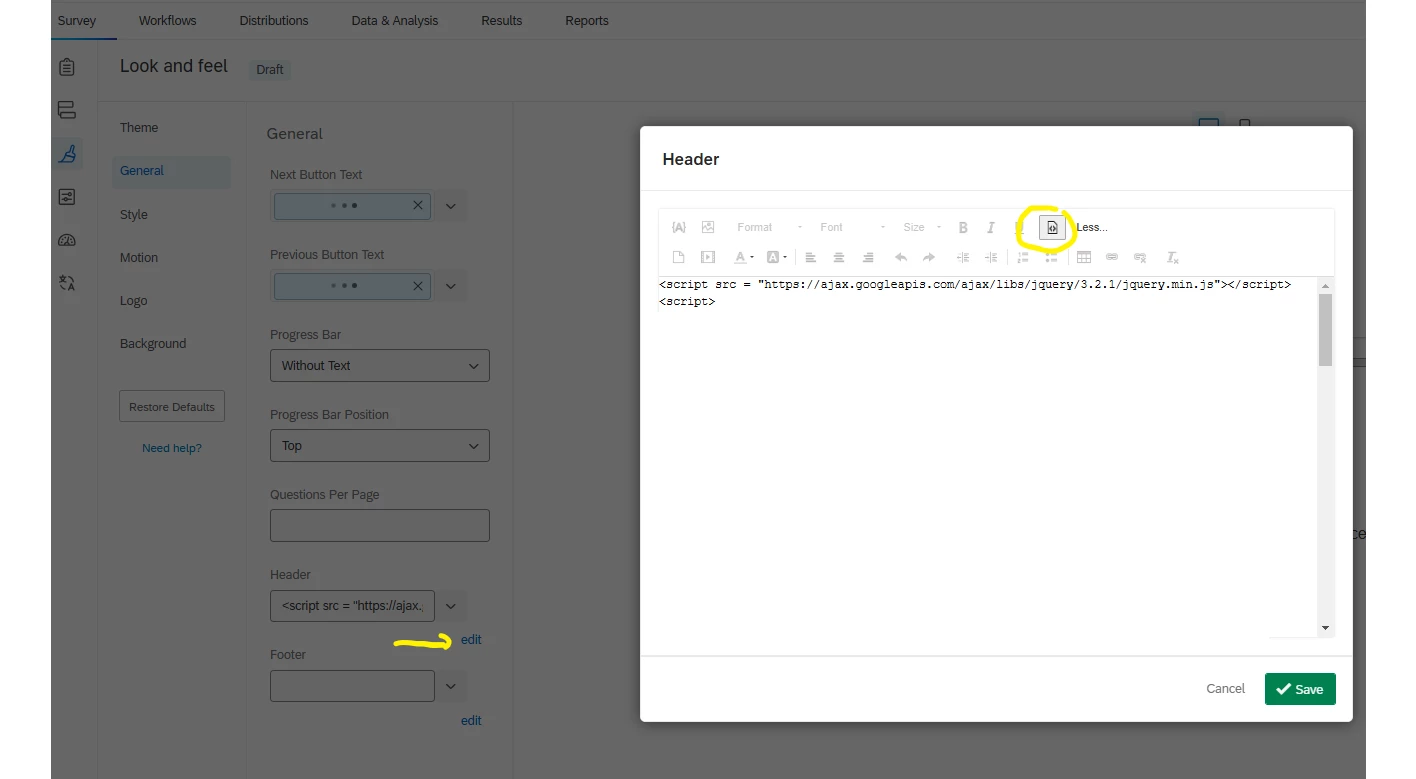Click the Look and feel paintbrush icon
1416x779 pixels.
(68, 154)
